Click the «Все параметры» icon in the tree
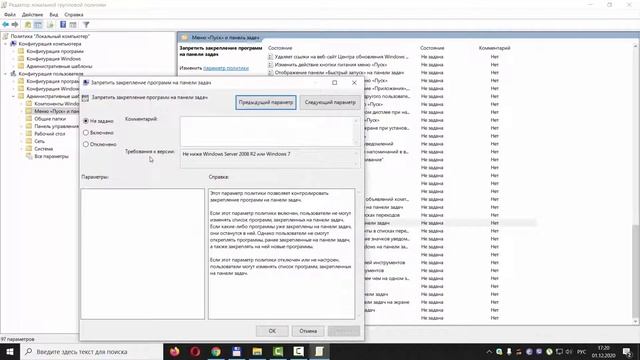This screenshot has height=360, width=640. [x=29, y=156]
